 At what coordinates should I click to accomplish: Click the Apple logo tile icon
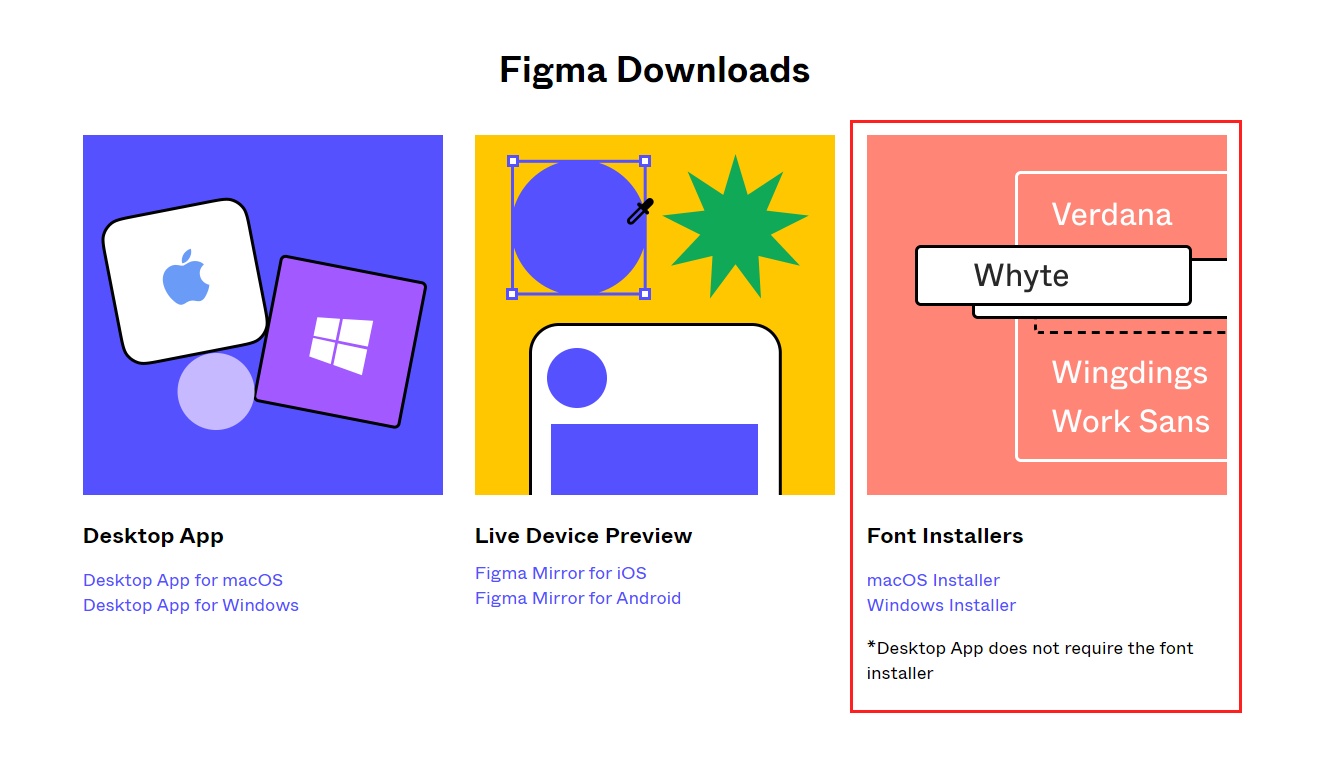pos(186,281)
